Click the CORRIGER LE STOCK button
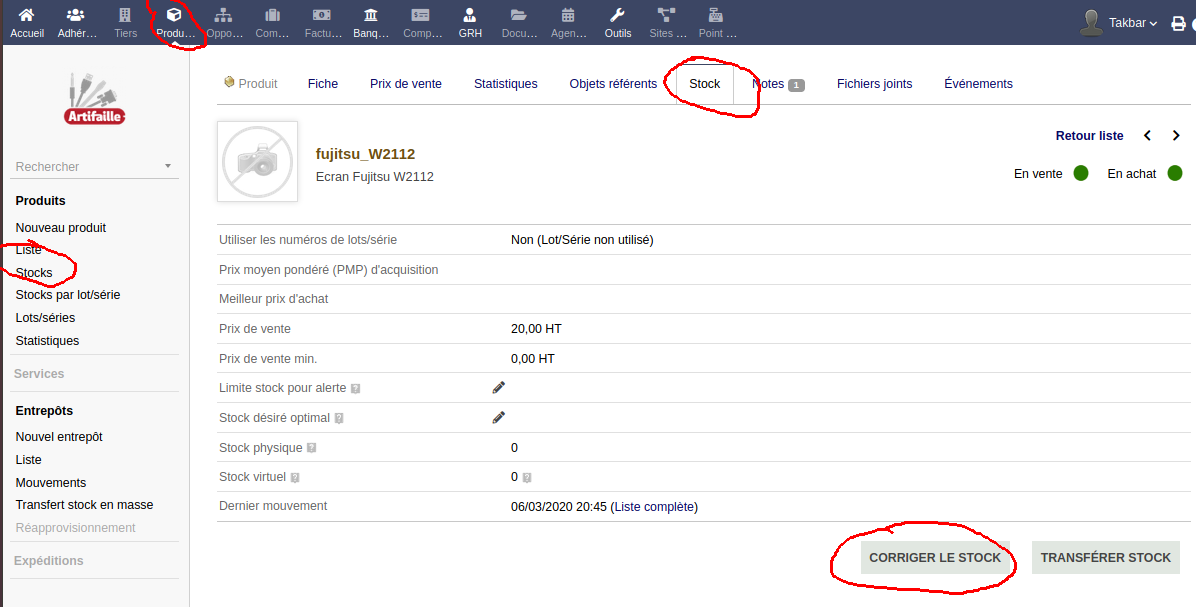Image resolution: width=1196 pixels, height=607 pixels. pyautogui.click(x=935, y=557)
